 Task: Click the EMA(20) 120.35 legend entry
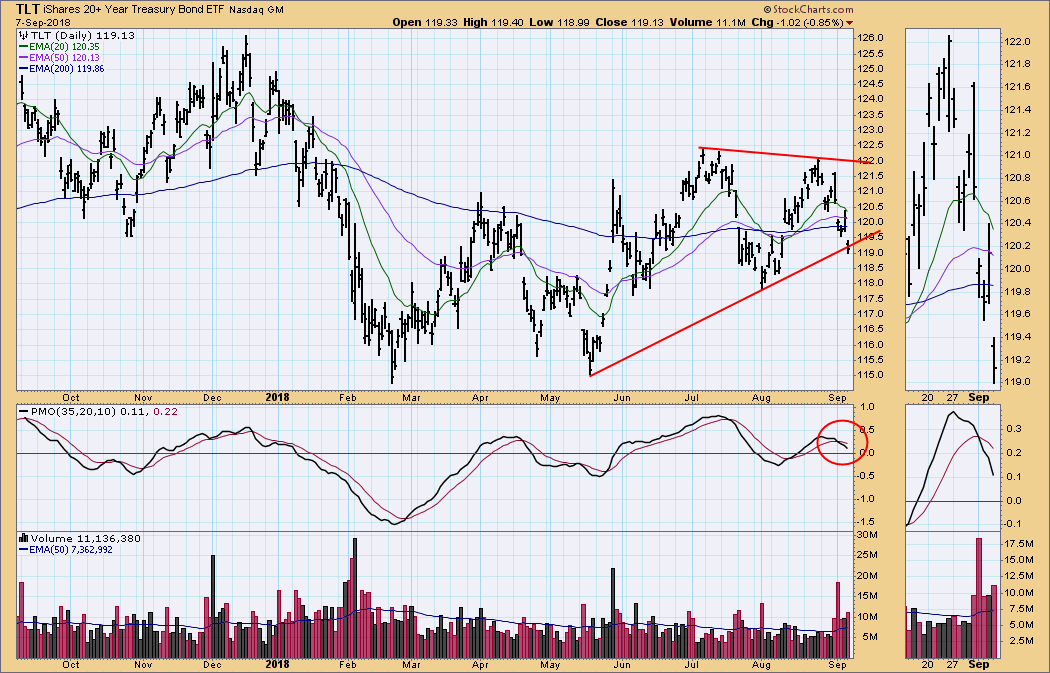[x=64, y=47]
